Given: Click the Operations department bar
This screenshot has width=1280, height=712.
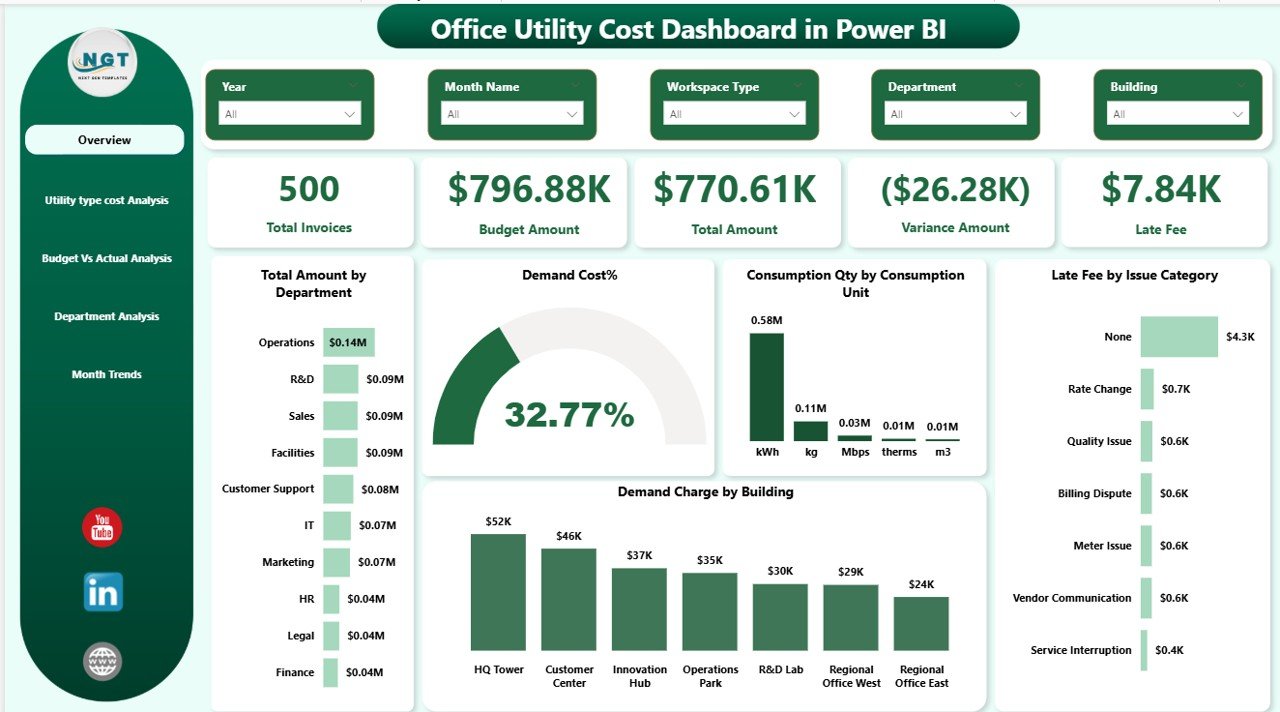Looking at the screenshot, I should tap(348, 342).
